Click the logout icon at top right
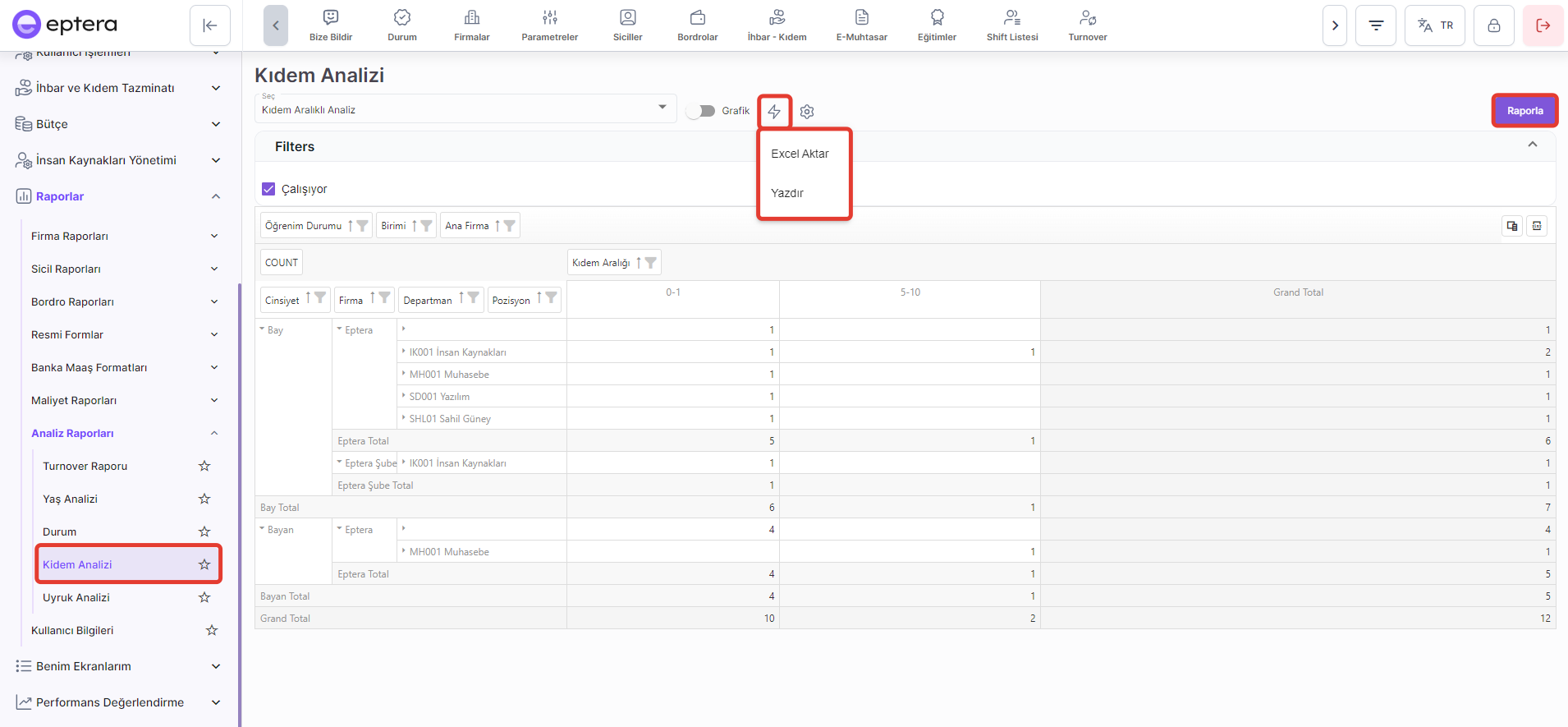 click(x=1543, y=25)
